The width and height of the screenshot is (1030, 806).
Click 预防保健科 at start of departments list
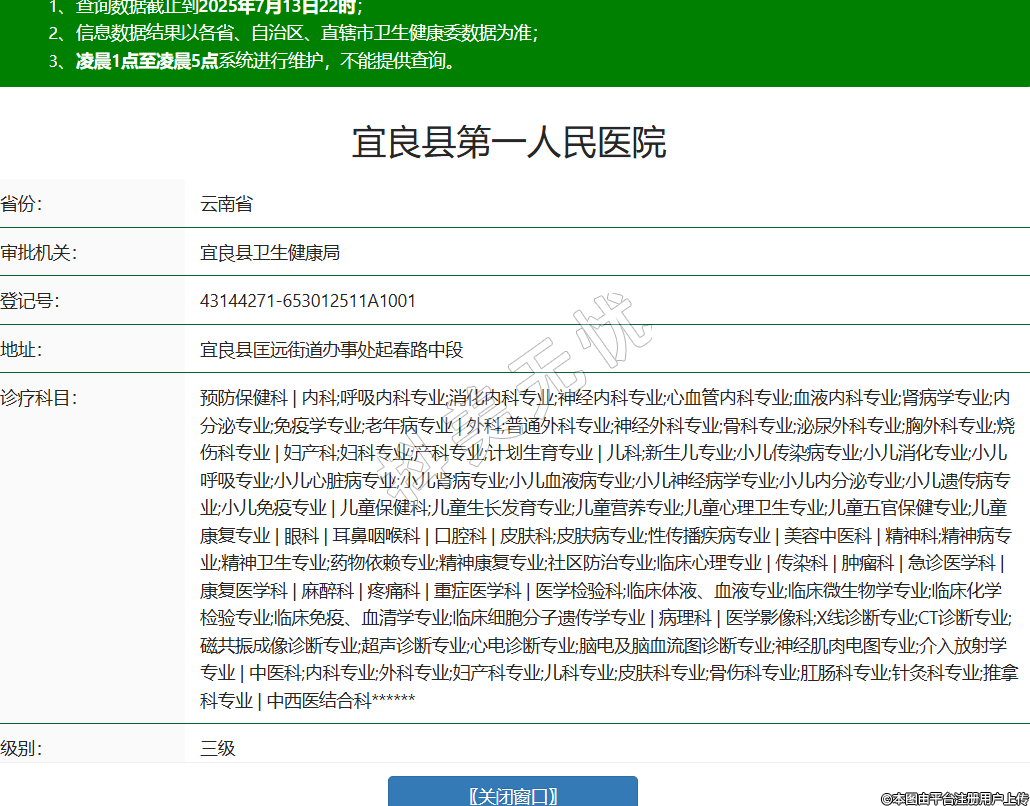(x=243, y=398)
